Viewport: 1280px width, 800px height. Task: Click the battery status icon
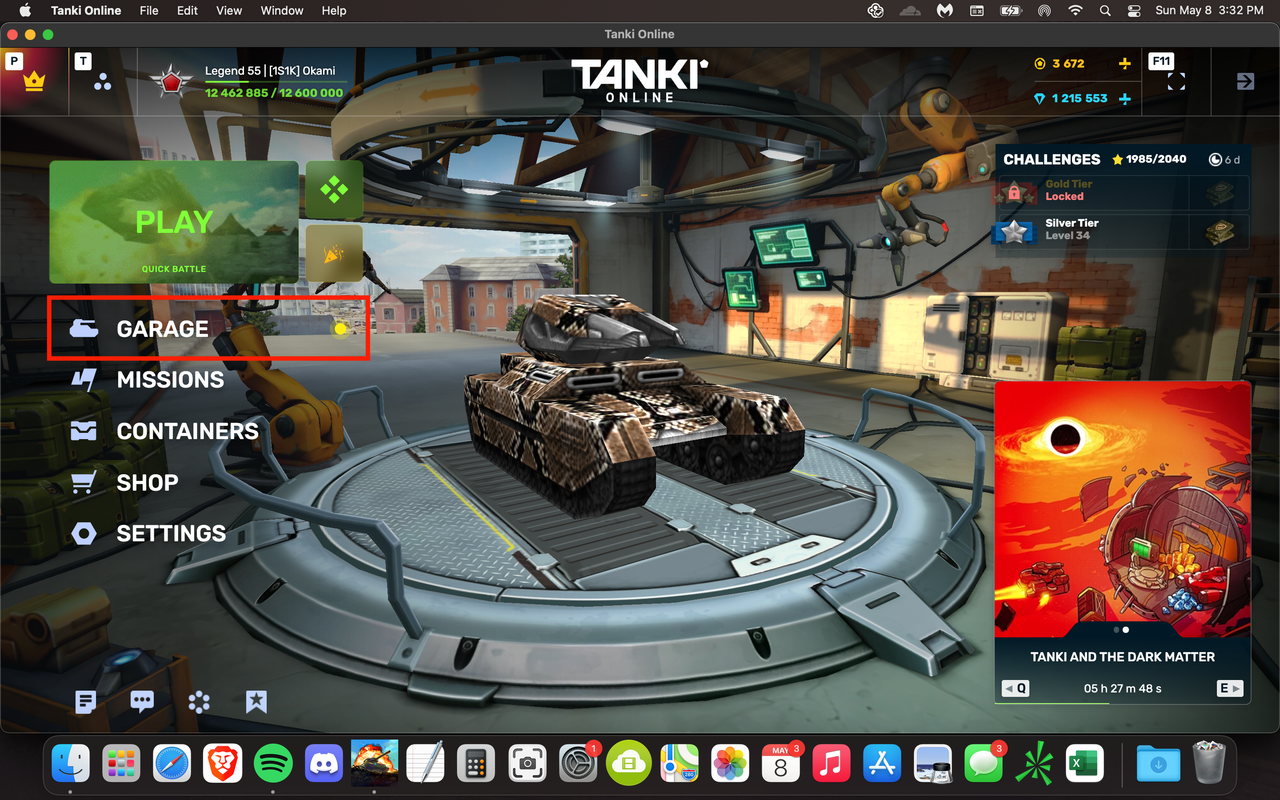(x=1010, y=10)
